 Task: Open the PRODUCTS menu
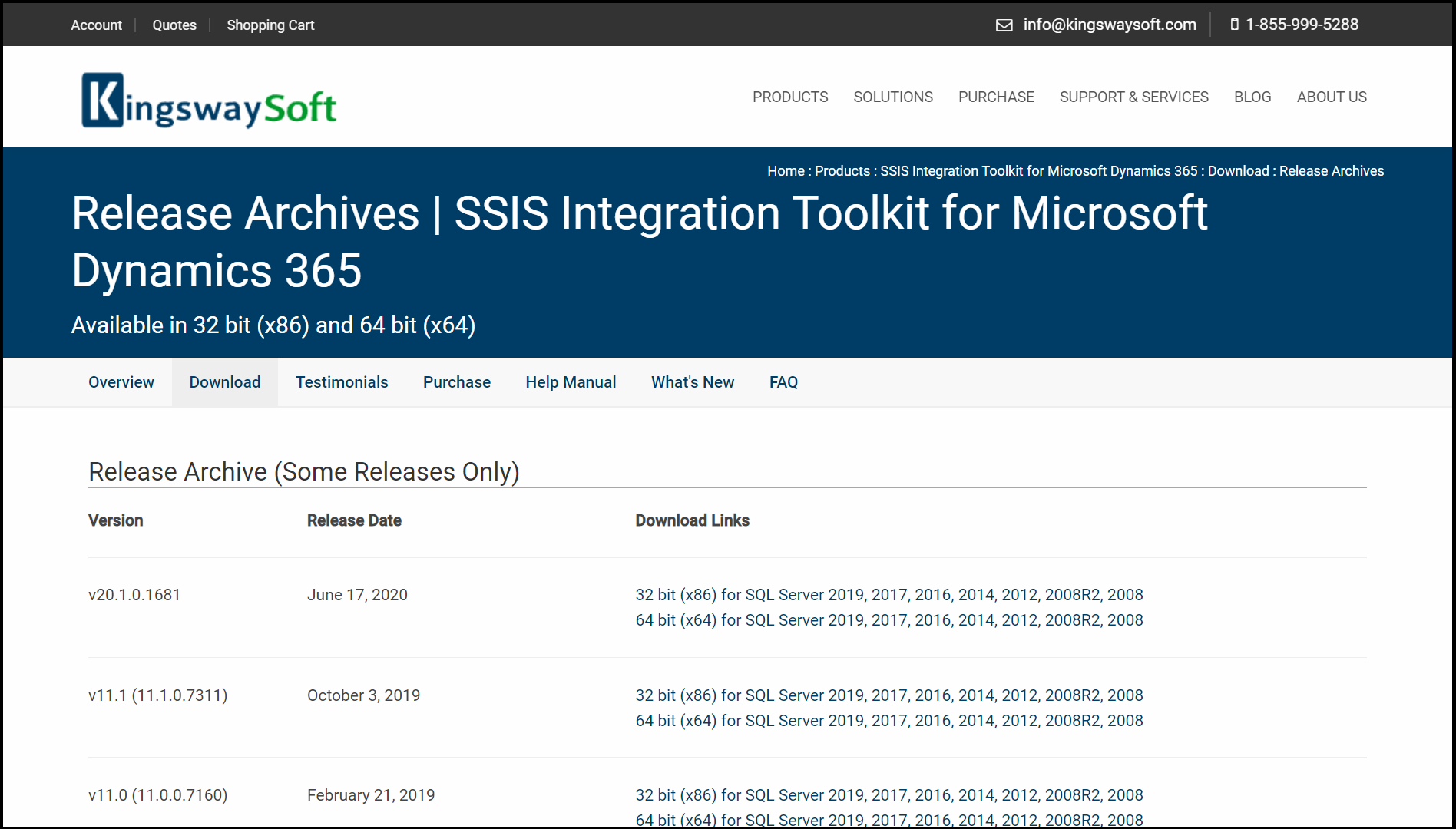click(790, 97)
